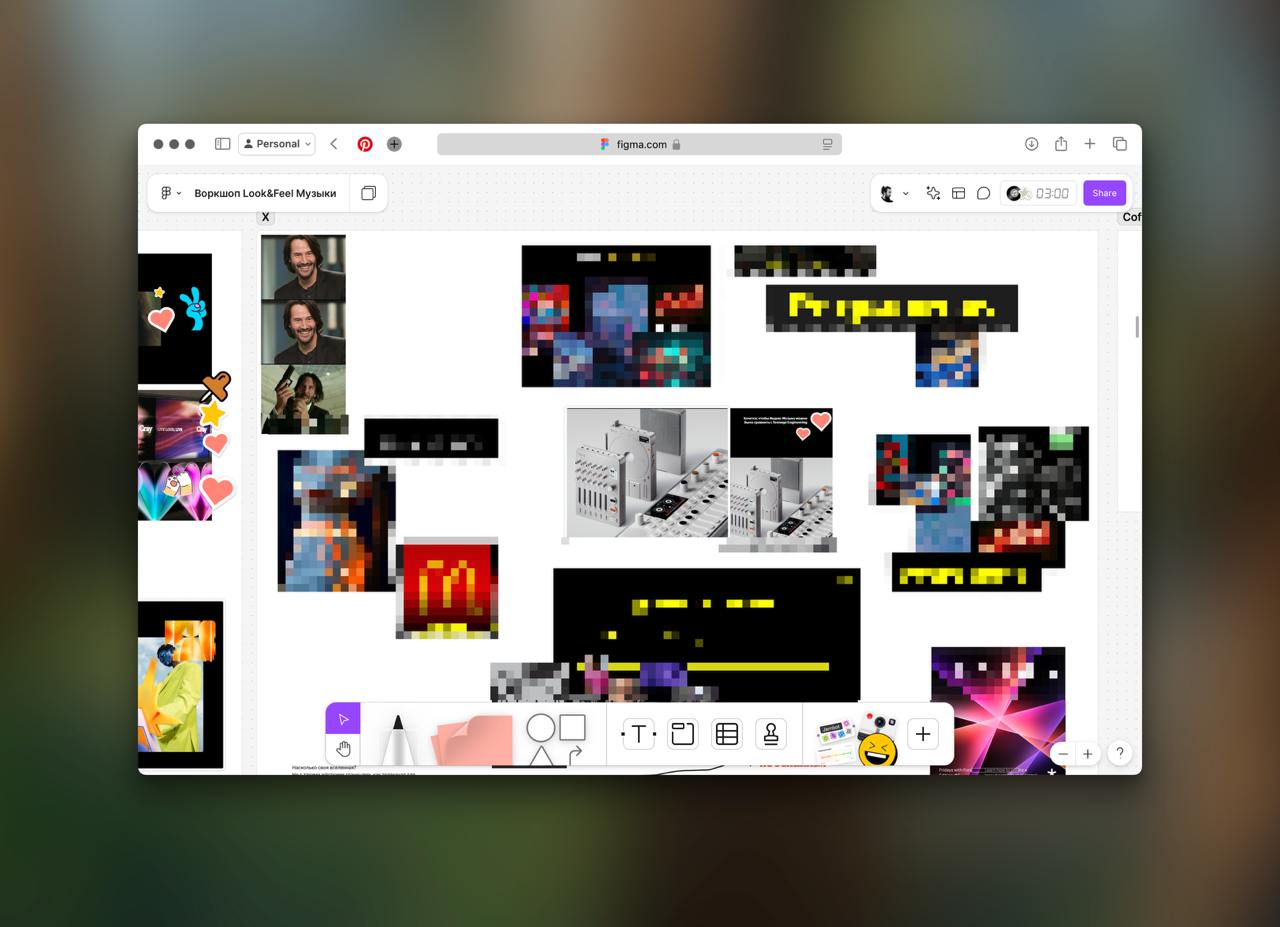Select the Text tool
This screenshot has height=927, width=1280.
638,734
